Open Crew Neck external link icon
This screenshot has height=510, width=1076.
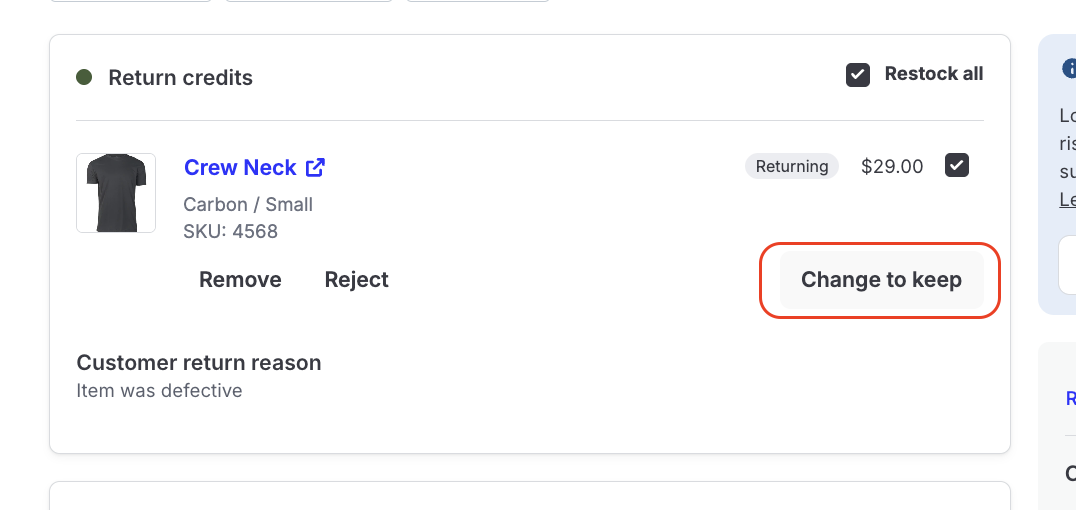[x=315, y=168]
